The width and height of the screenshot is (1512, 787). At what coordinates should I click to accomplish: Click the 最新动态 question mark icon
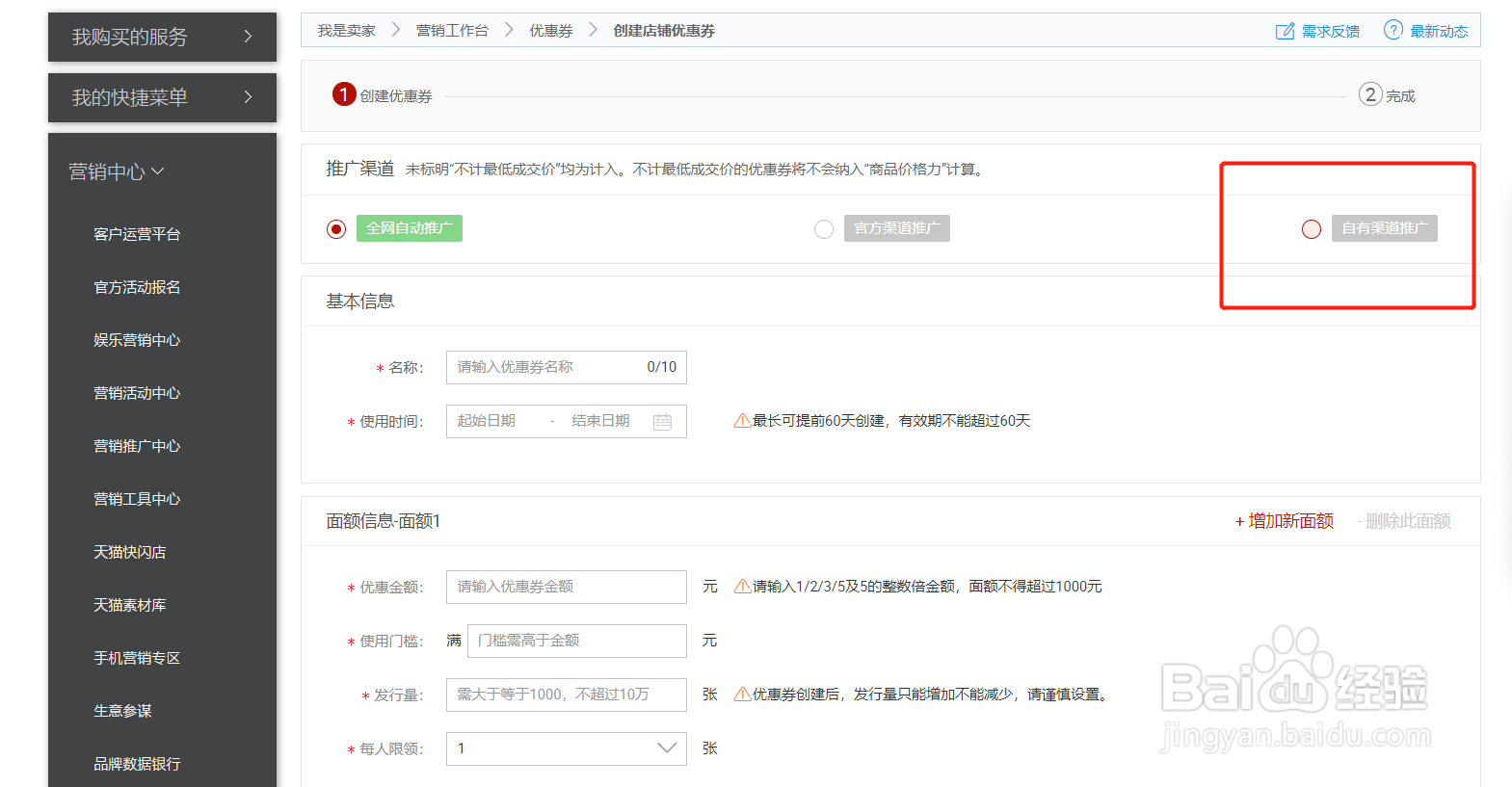(x=1393, y=30)
